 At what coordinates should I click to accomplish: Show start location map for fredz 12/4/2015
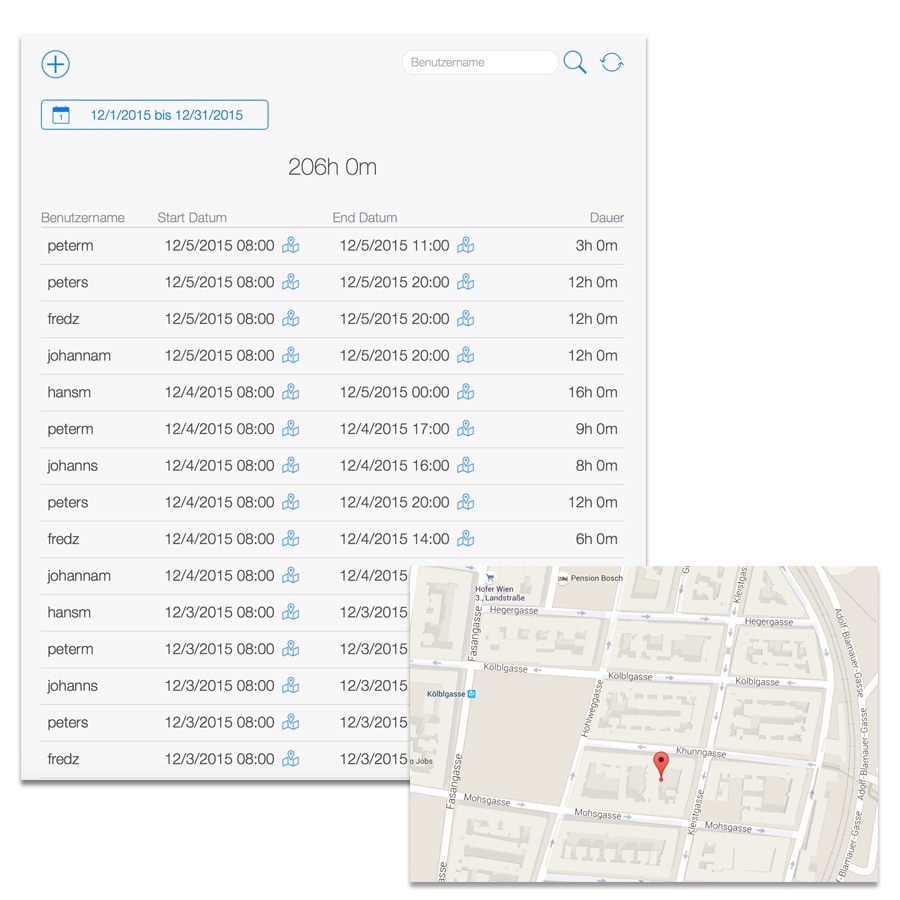click(x=290, y=539)
